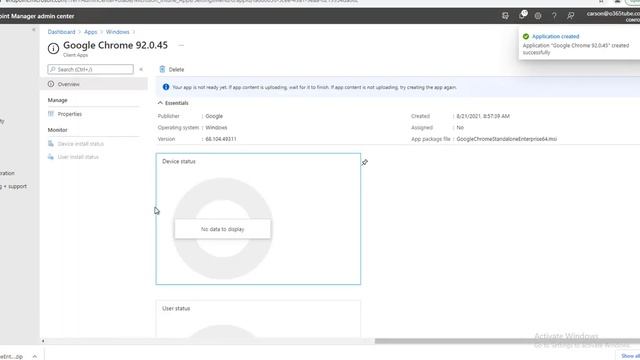Click the app not ready info icon
The image size is (640, 360).
click(x=166, y=87)
